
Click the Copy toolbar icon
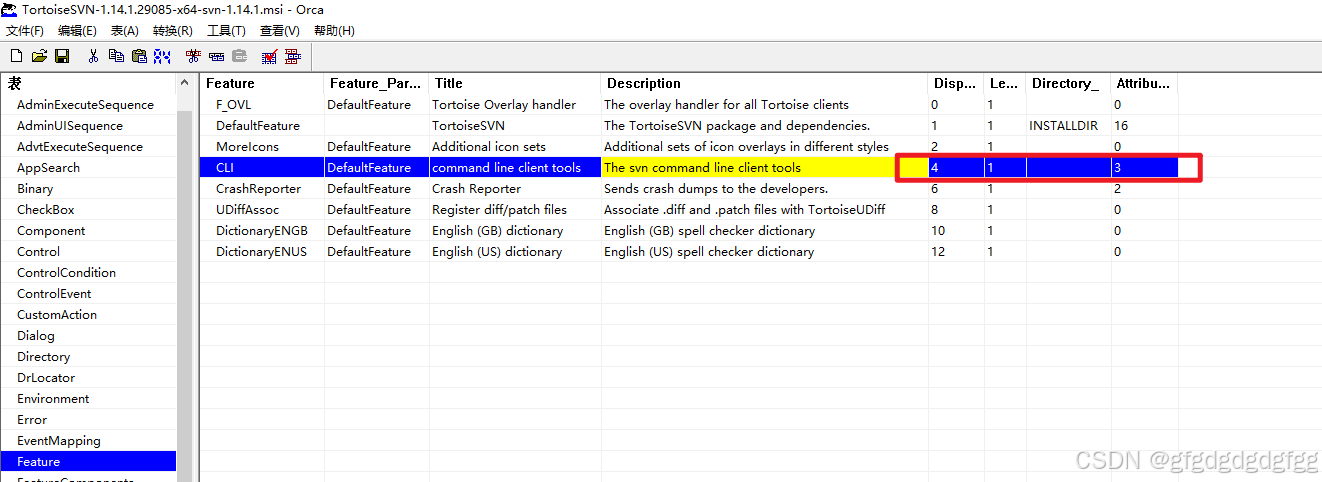[116, 56]
